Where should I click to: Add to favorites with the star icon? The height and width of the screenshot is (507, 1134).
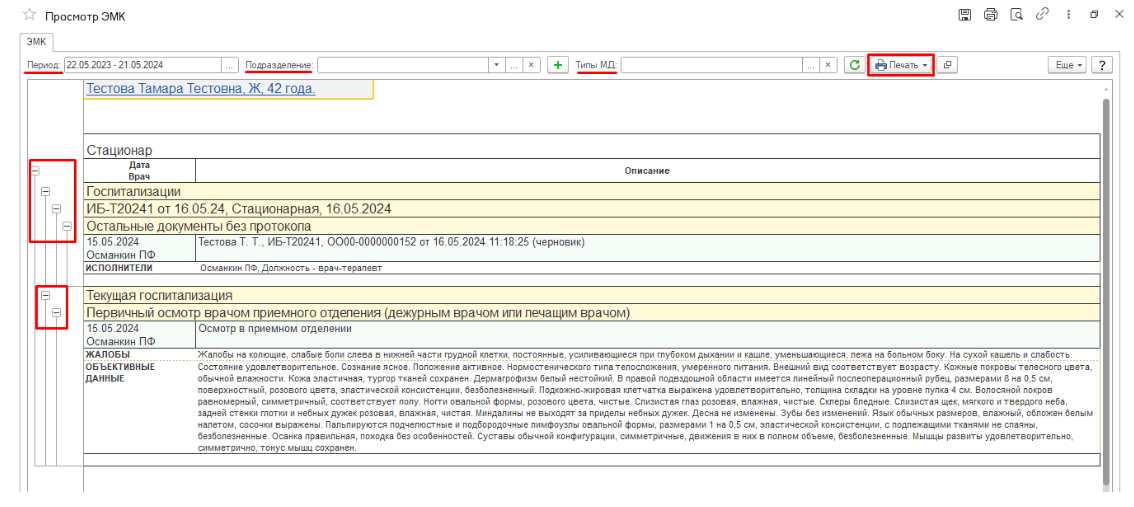pyautogui.click(x=29, y=16)
